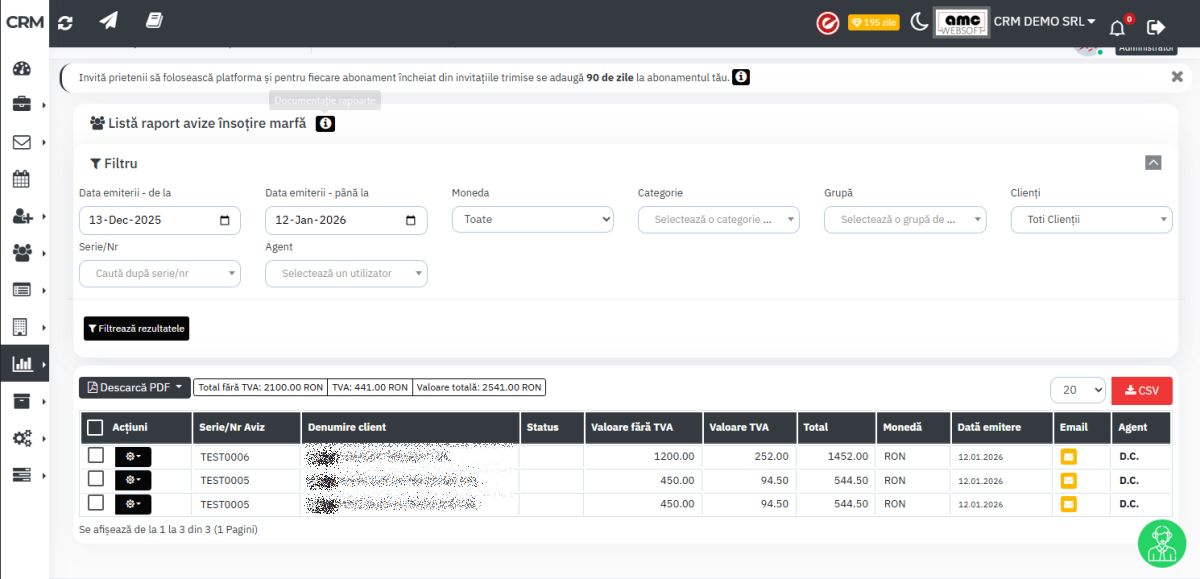Image resolution: width=1200 pixels, height=579 pixels.
Task: Click the info icon beside report title
Action: (x=325, y=124)
